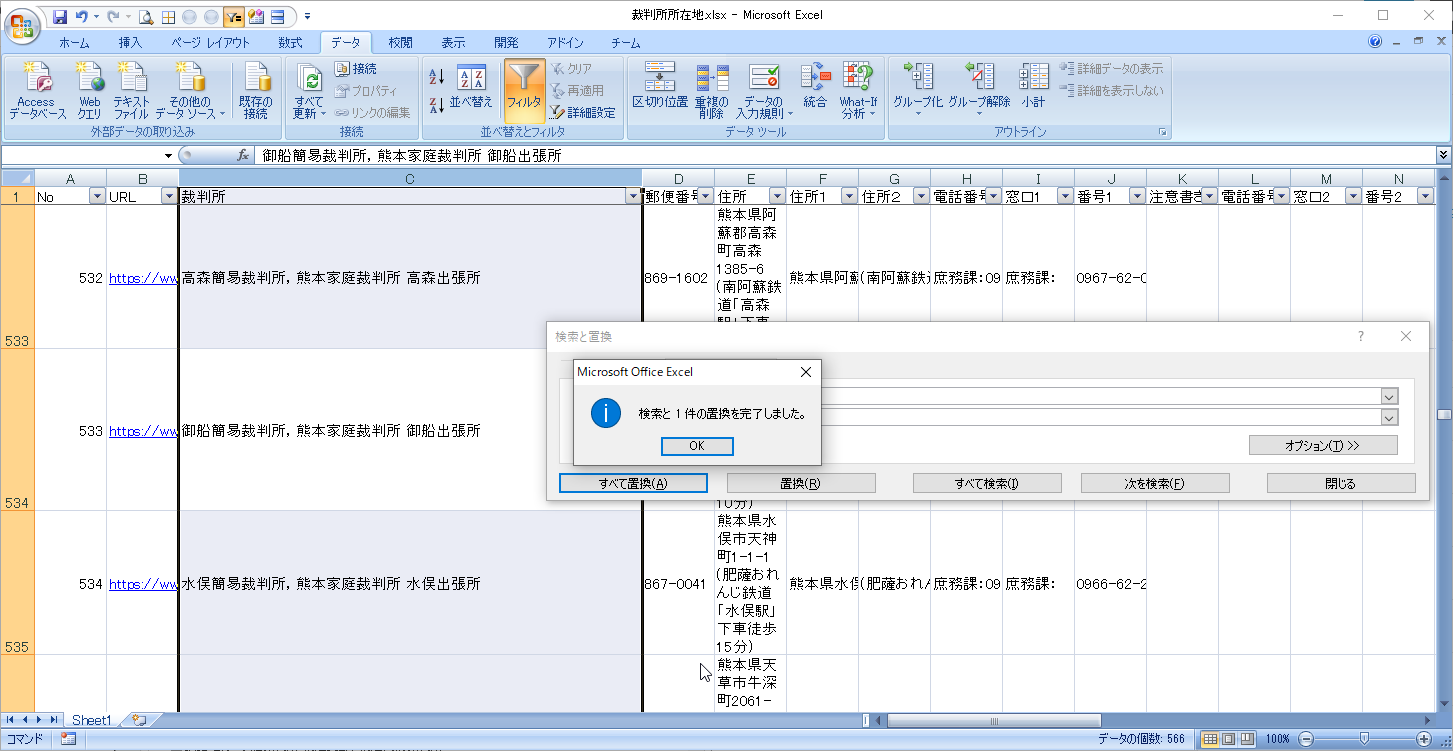Screen dimensions: 1453x751
Task: Open the row 534 URL hyperlink
Action: [143, 584]
